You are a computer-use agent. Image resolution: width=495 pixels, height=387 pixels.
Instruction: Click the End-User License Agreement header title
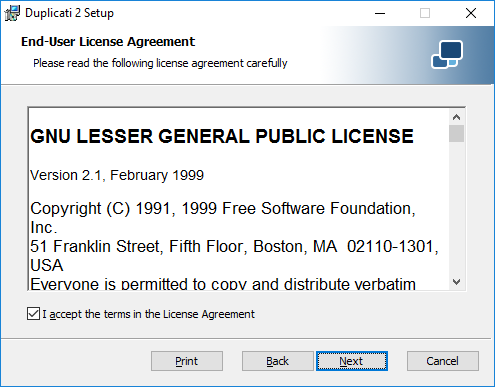point(108,42)
